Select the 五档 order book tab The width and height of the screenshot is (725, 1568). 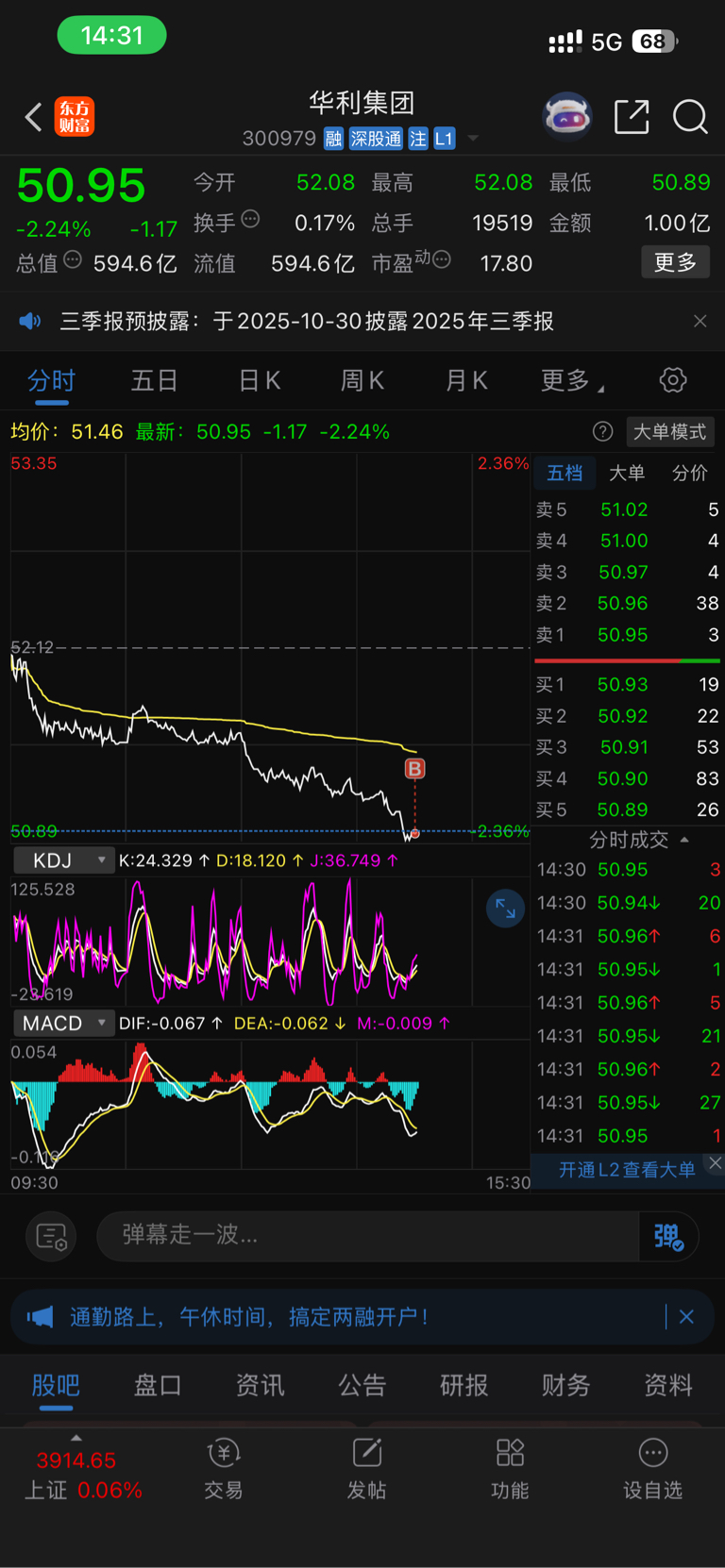(565, 473)
